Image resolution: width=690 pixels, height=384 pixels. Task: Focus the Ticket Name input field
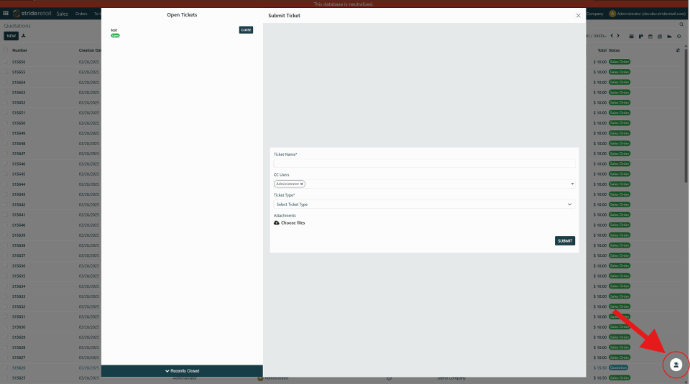coord(424,163)
